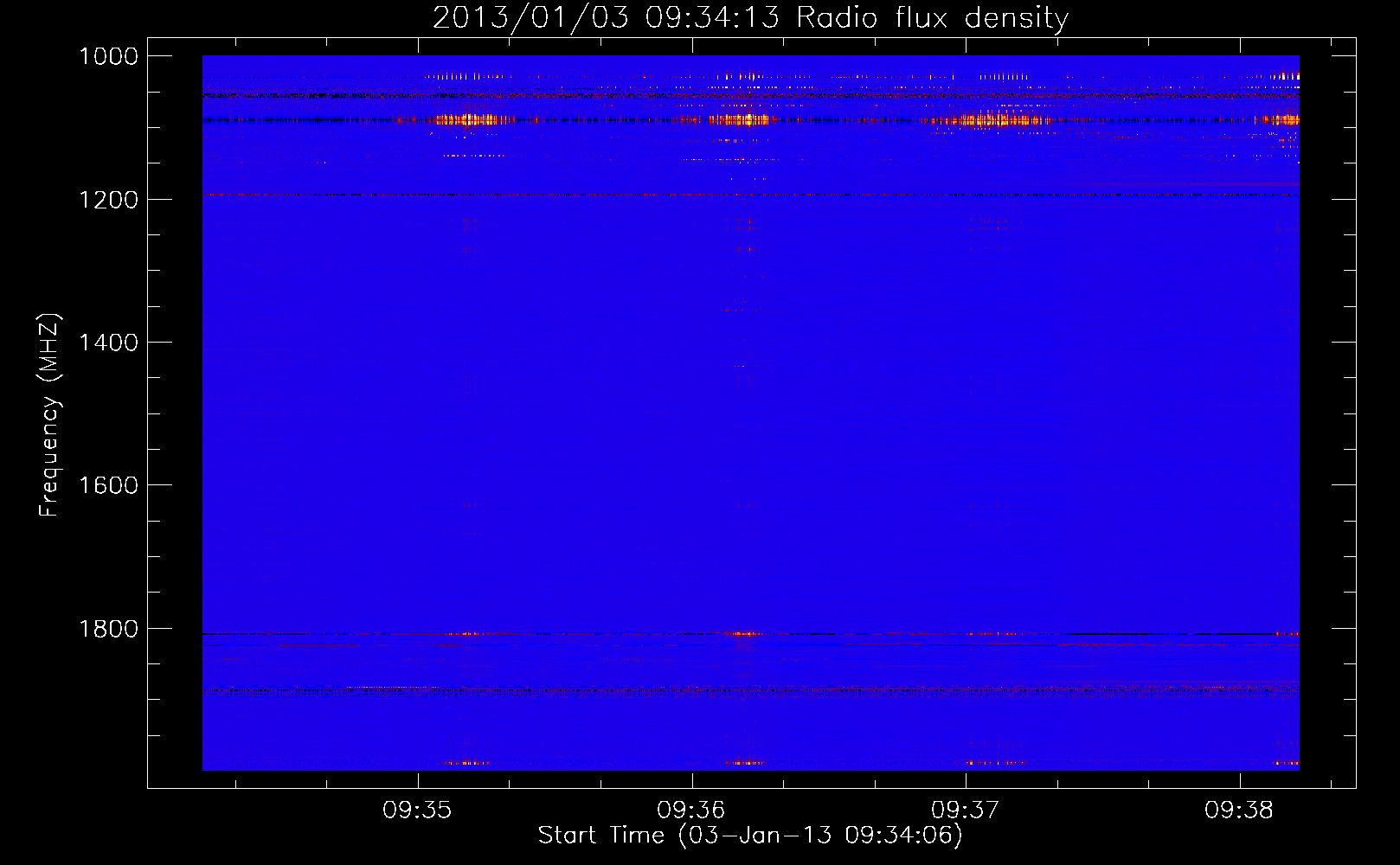1400x865 pixels.
Task: Click the 1800 frequency tick label
Action: tap(108, 629)
